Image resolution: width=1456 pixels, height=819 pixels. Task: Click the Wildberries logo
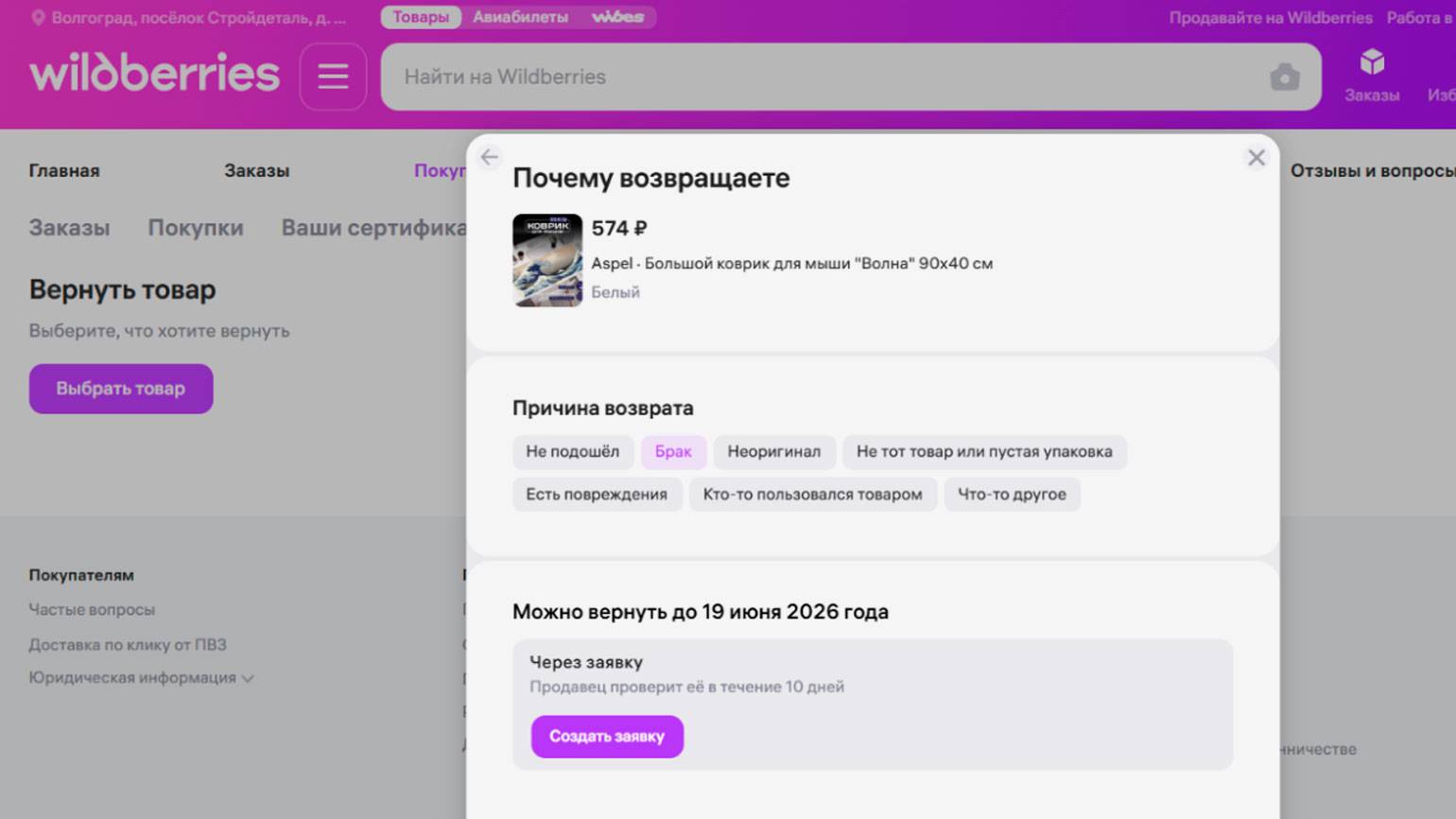pos(154,75)
